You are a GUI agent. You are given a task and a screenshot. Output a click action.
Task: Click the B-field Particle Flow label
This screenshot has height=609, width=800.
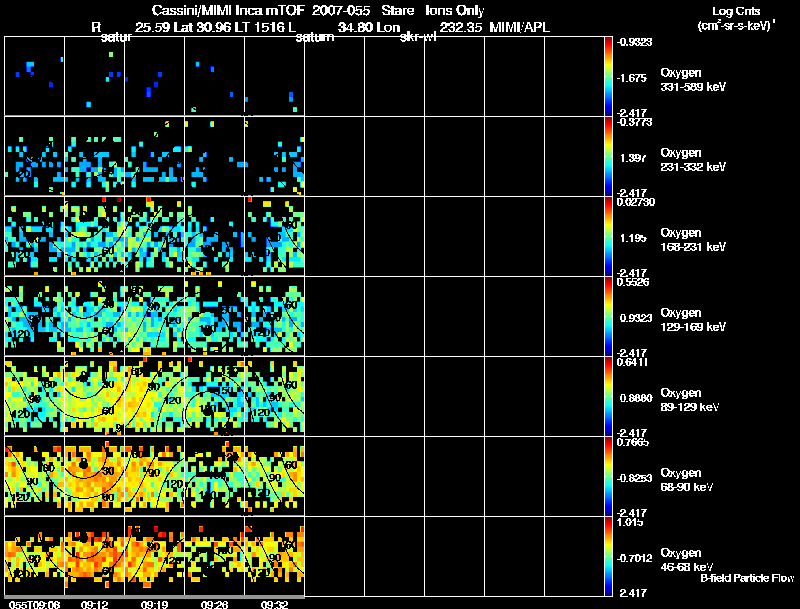point(746,578)
